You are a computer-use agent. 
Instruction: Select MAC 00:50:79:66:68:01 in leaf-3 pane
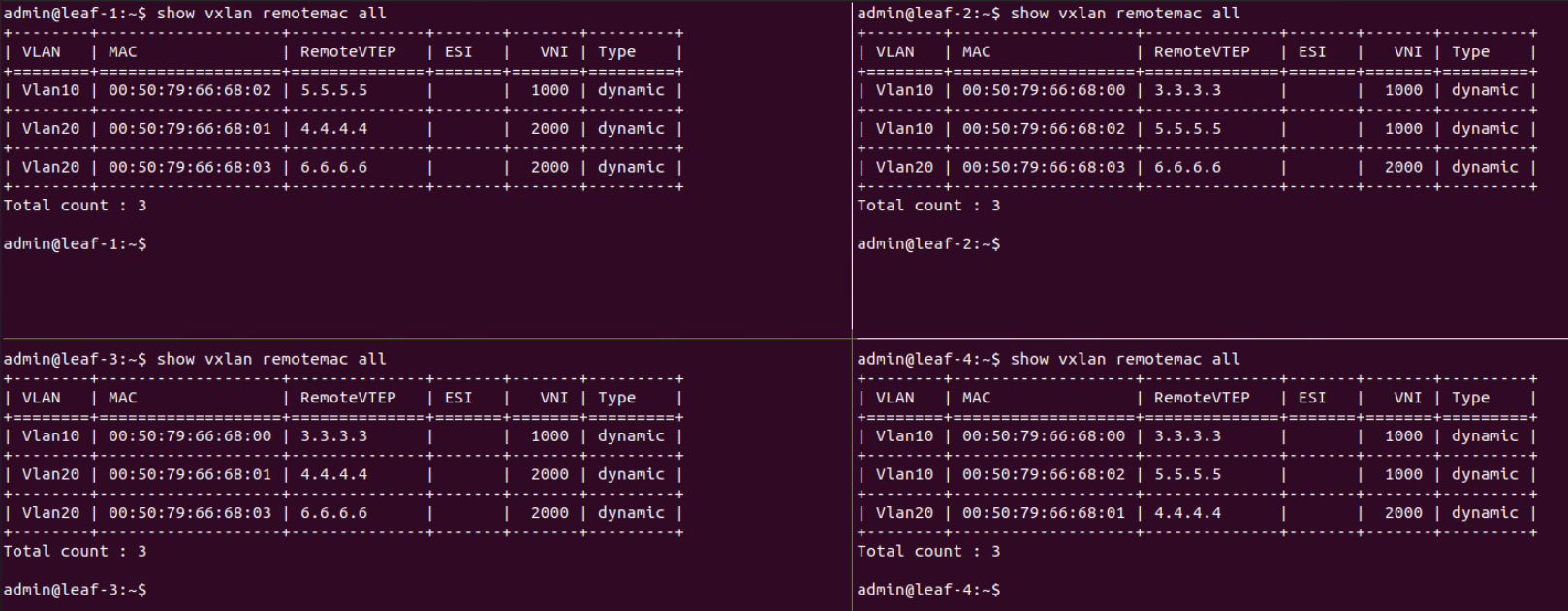click(x=190, y=474)
